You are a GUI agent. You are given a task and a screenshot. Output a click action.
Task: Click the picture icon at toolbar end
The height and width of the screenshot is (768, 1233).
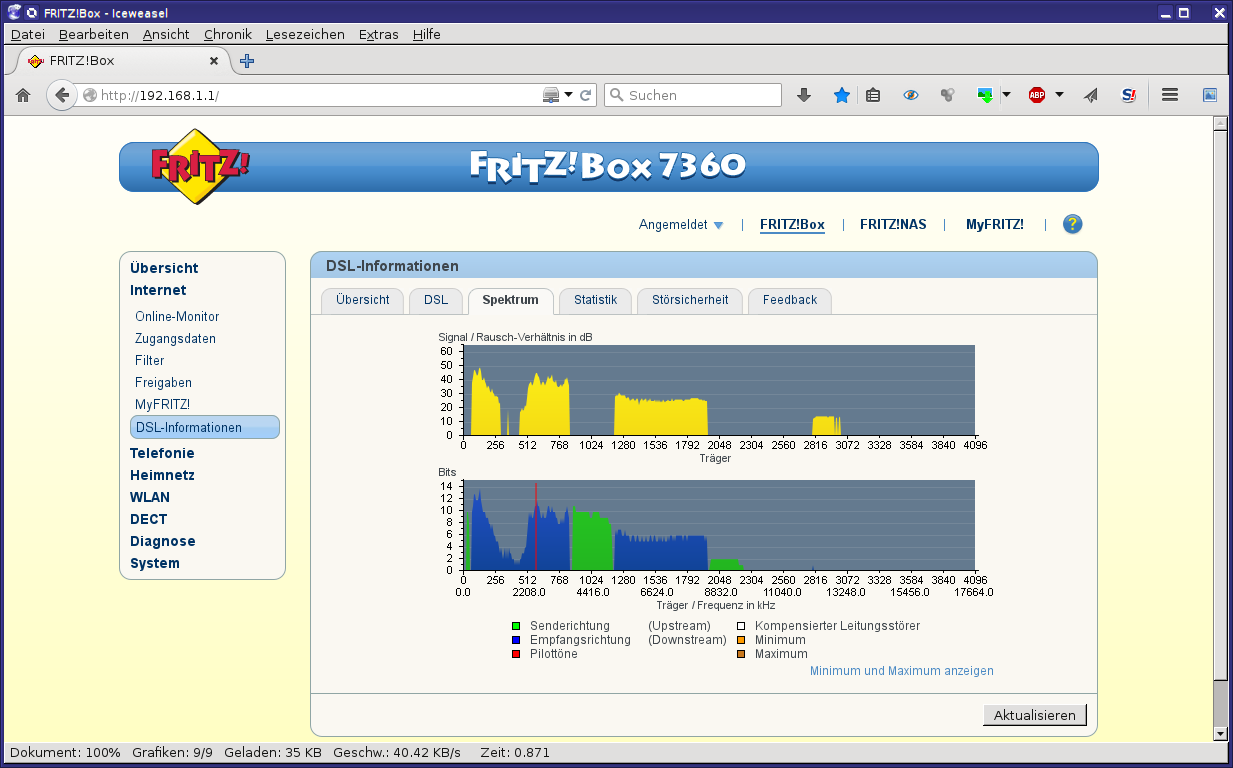coord(1209,95)
